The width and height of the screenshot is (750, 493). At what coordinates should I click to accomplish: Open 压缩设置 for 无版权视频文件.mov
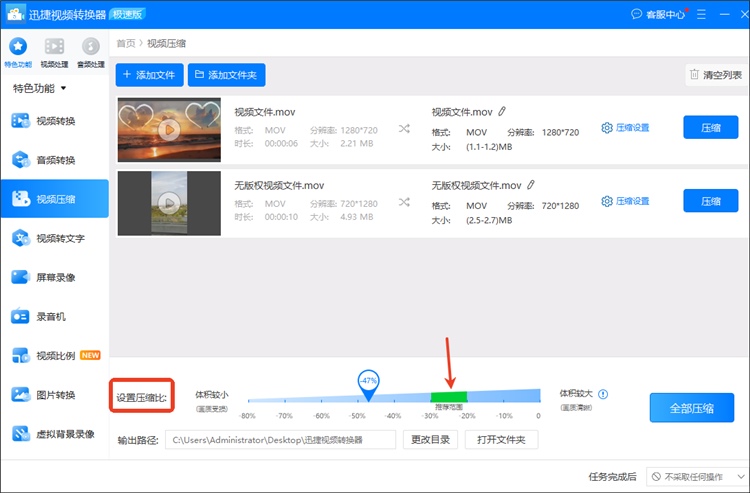click(625, 201)
